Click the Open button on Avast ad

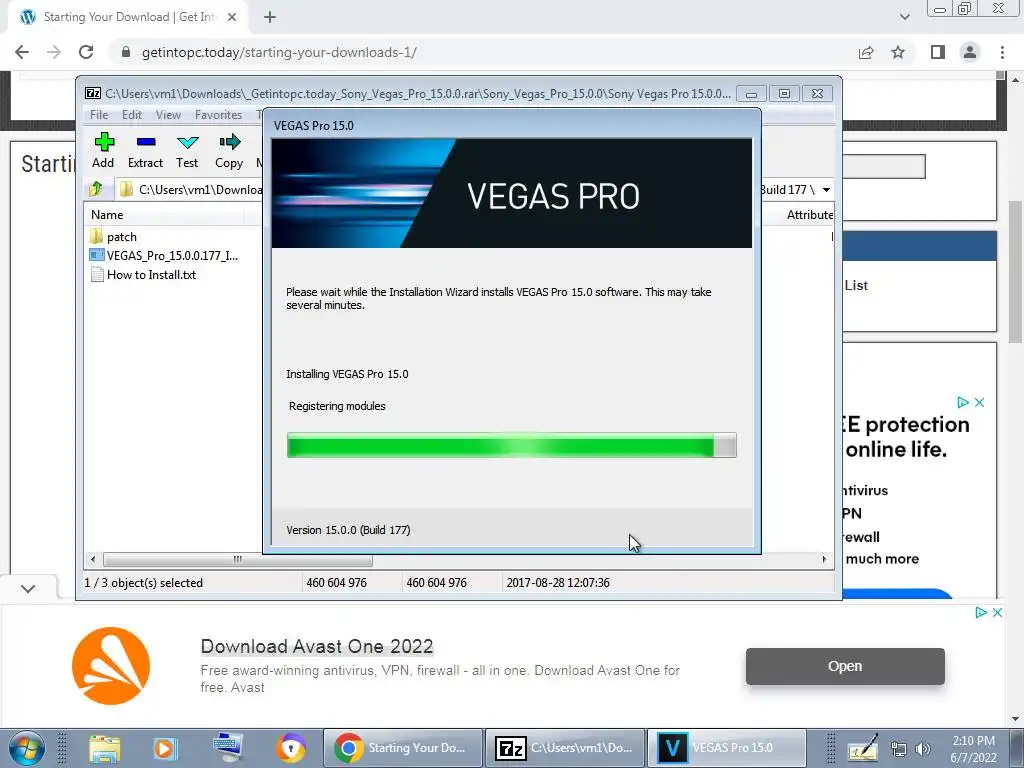tap(845, 666)
